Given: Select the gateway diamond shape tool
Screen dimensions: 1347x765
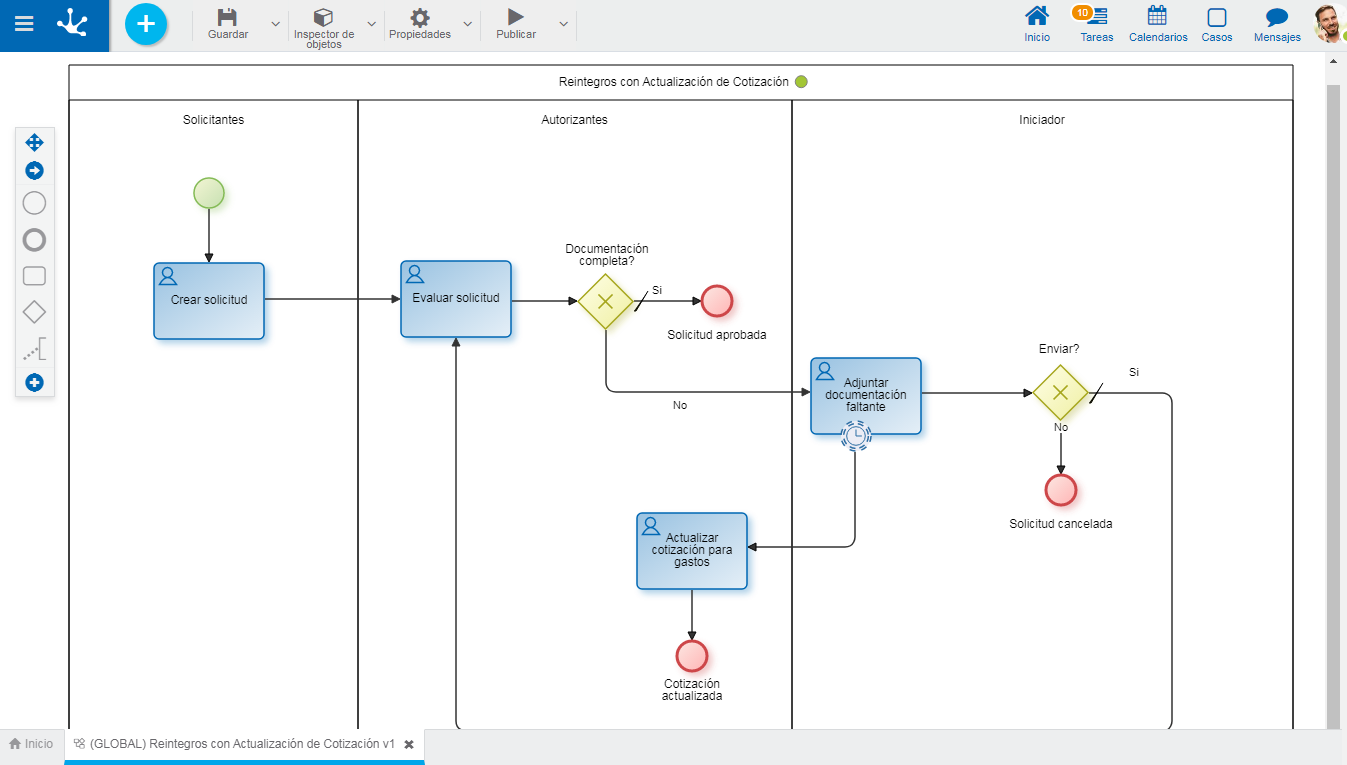Looking at the screenshot, I should pyautogui.click(x=34, y=312).
